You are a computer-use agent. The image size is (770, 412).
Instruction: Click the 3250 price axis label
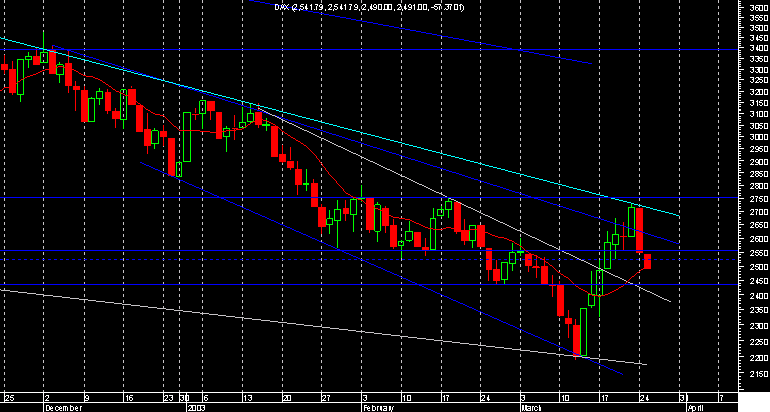[x=759, y=80]
